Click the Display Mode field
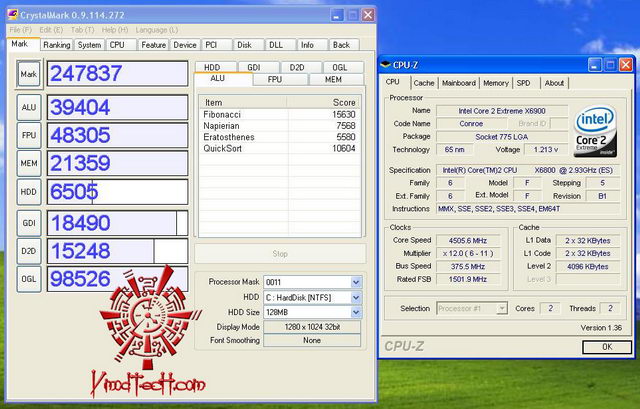This screenshot has height=409, width=640. (312, 327)
